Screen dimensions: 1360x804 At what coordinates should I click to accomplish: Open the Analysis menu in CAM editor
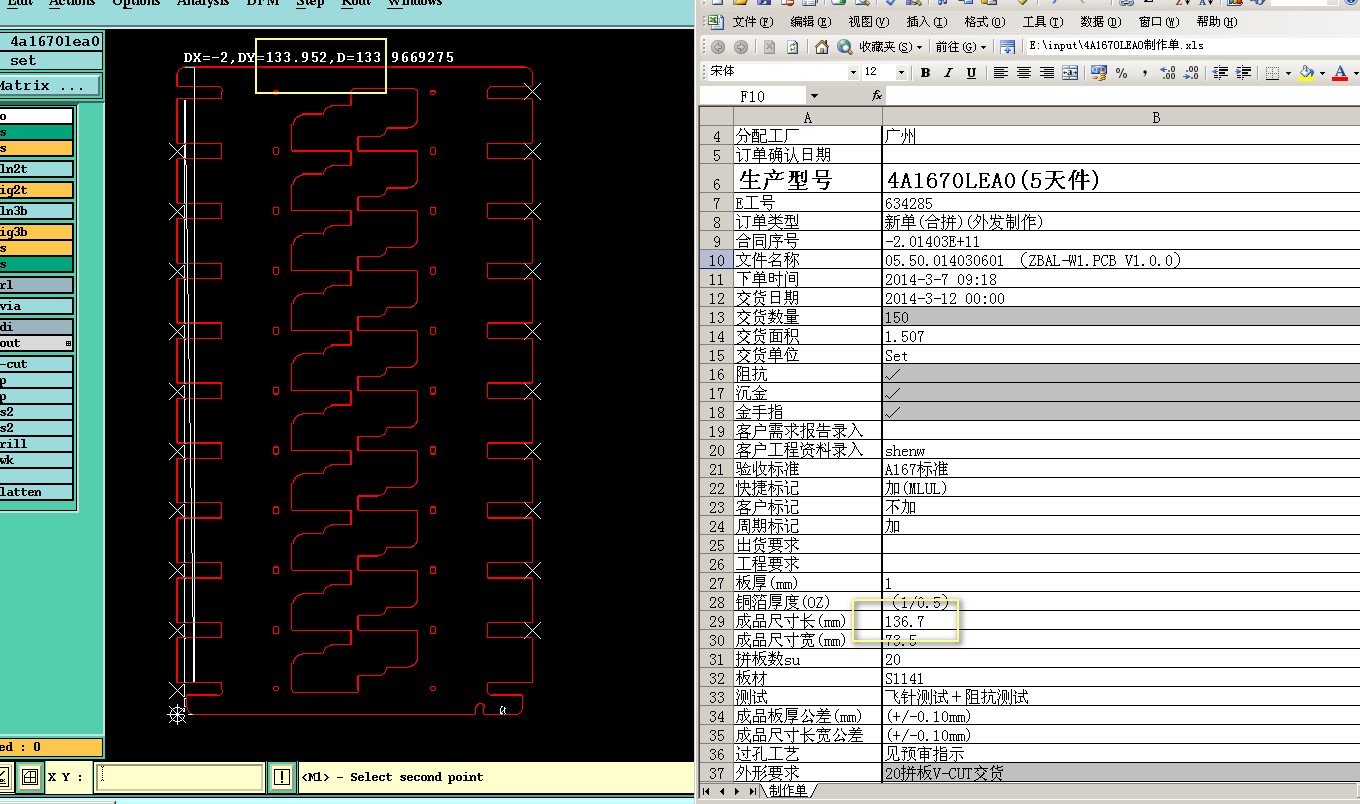(203, 4)
